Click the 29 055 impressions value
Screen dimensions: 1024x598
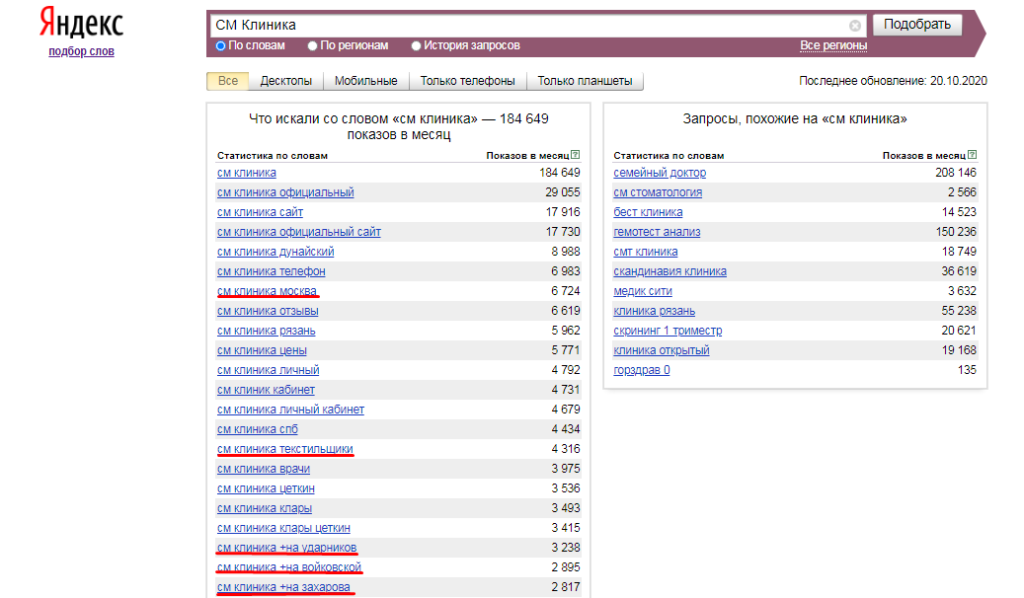pyautogui.click(x=562, y=193)
